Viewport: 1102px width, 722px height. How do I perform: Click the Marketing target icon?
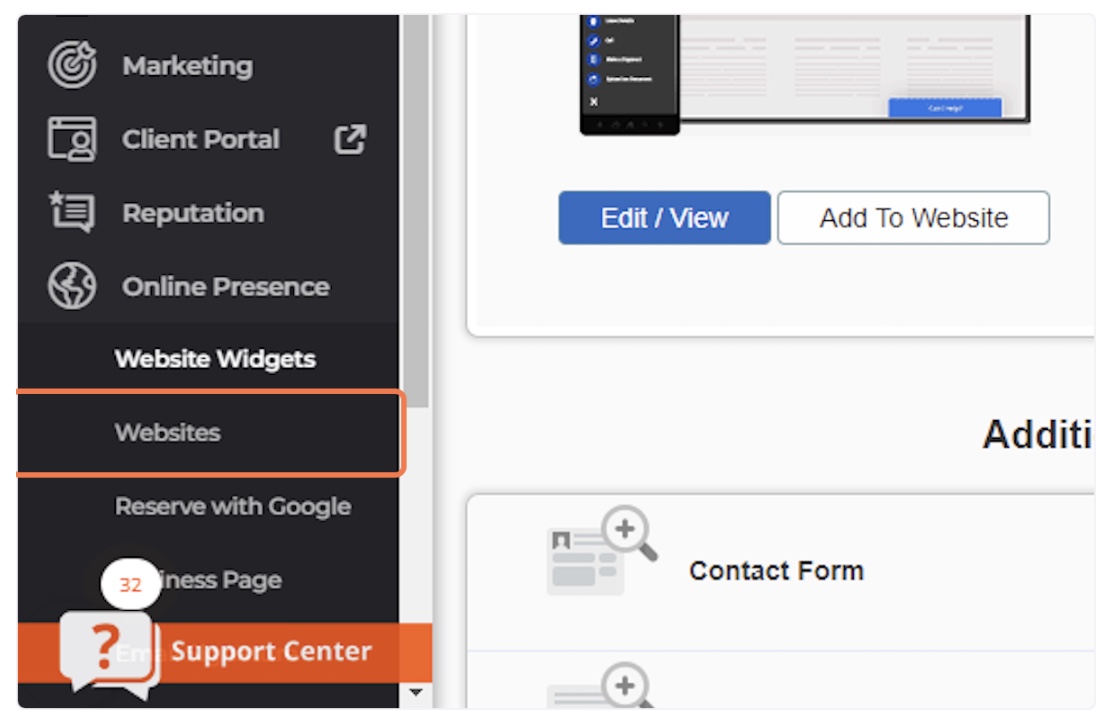tap(72, 65)
